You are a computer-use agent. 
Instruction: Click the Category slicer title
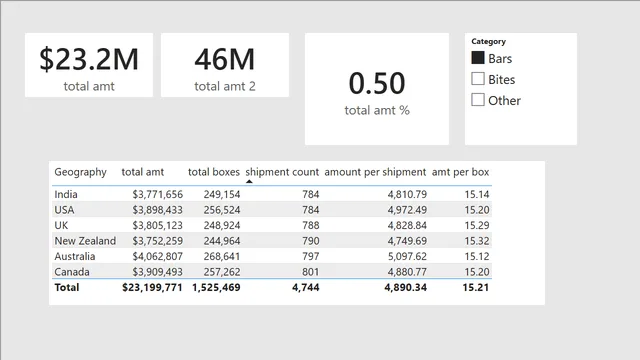pos(488,41)
